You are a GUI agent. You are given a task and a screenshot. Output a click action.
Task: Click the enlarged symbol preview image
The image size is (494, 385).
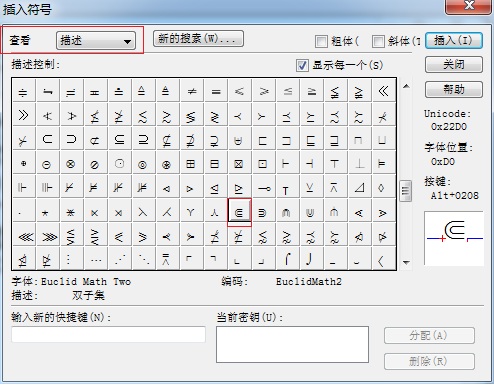(454, 238)
